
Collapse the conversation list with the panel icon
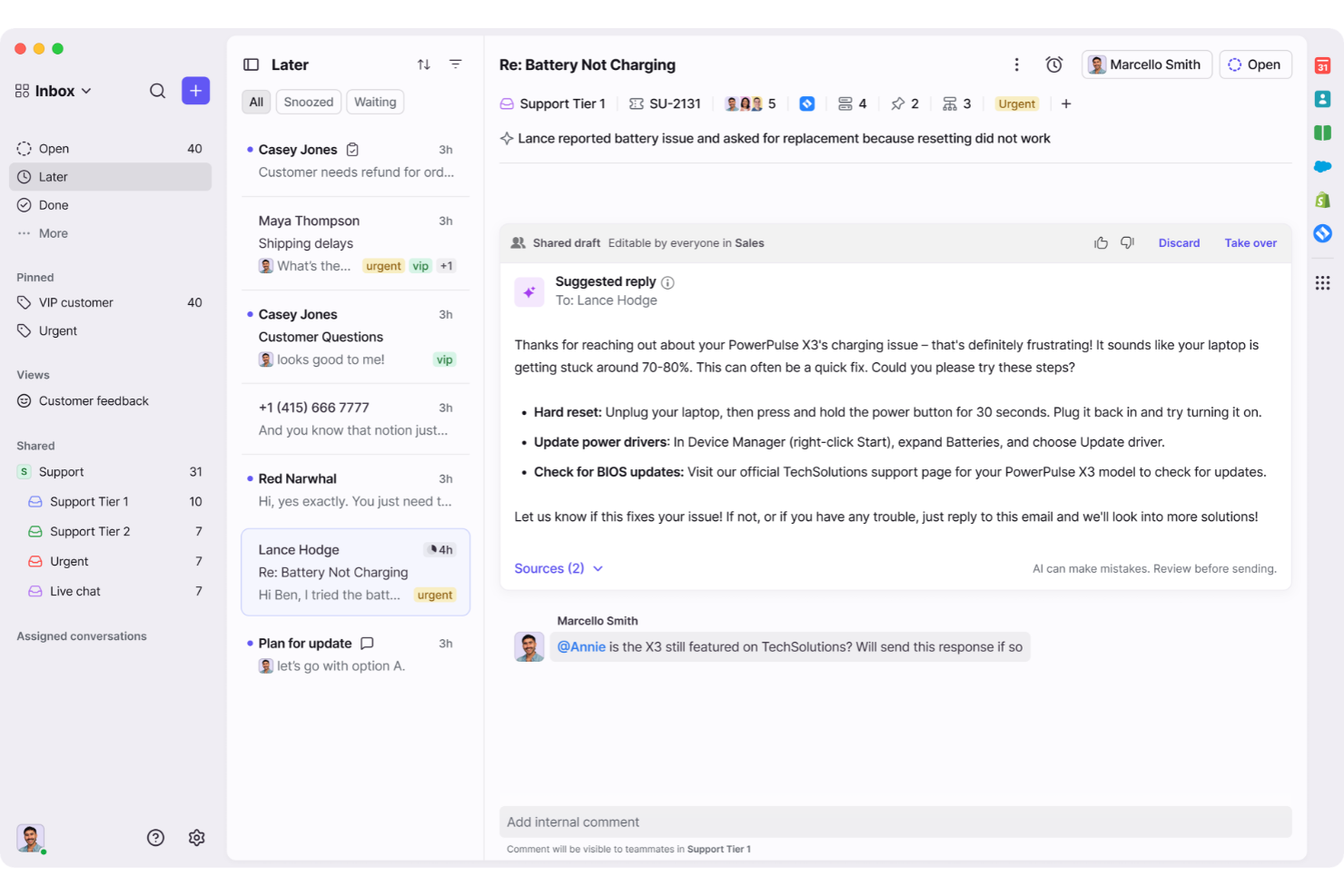point(251,64)
